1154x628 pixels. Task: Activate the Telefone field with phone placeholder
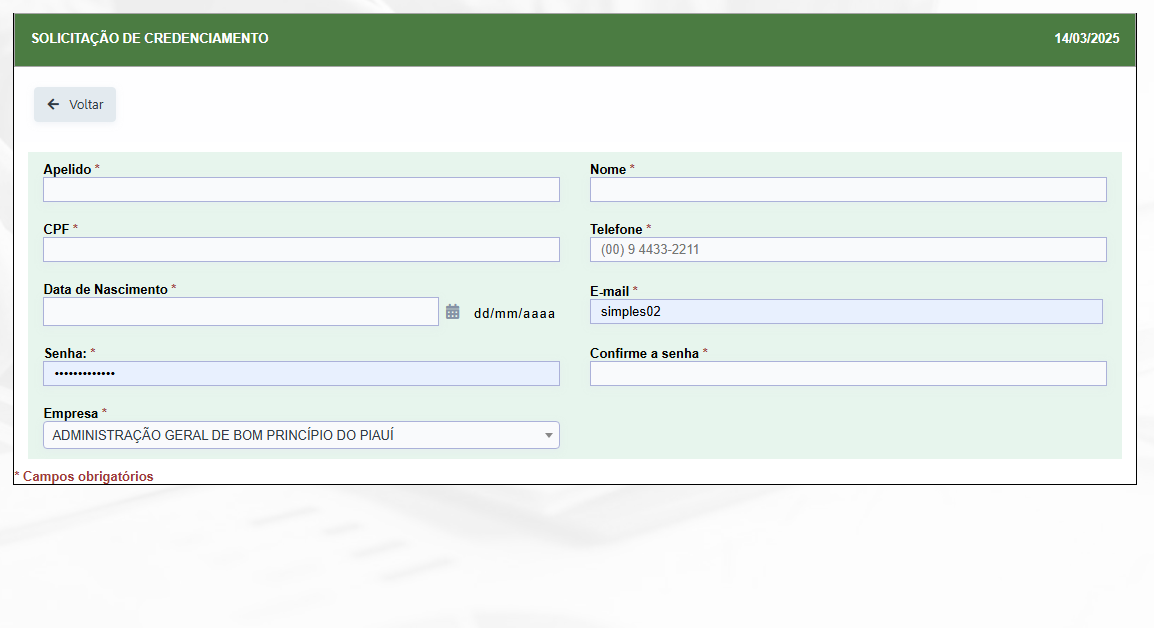(848, 250)
